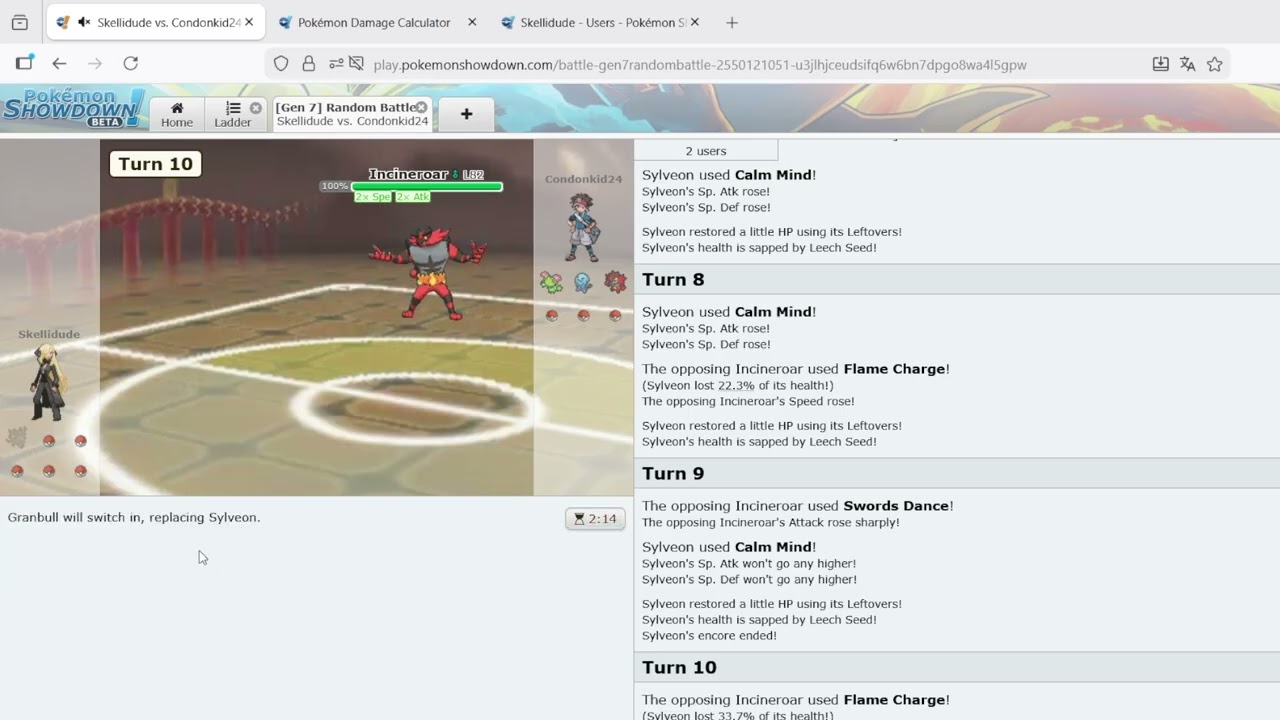Open the Ladder tab

[233, 114]
